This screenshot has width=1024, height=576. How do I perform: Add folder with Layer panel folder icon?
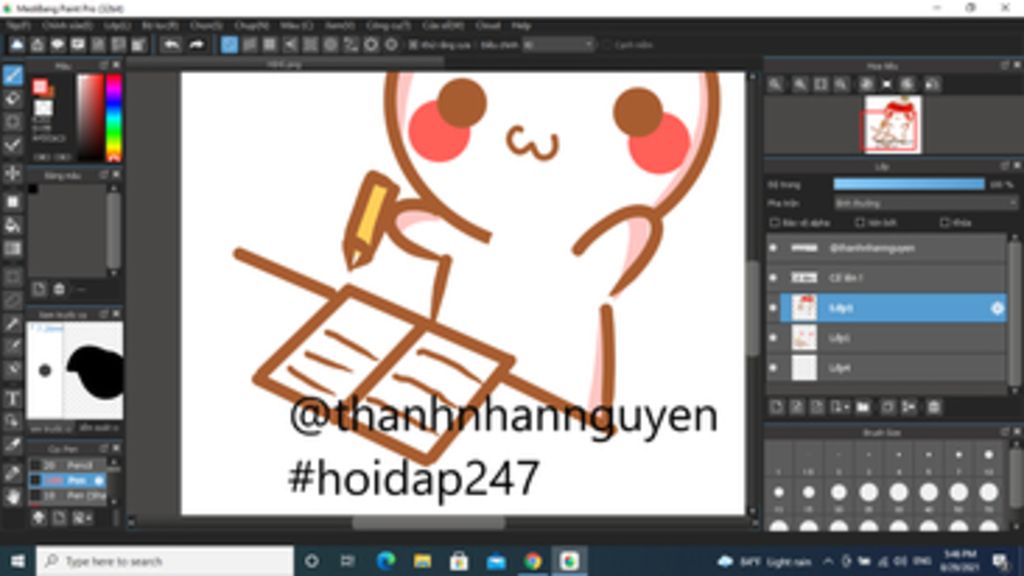tap(863, 407)
